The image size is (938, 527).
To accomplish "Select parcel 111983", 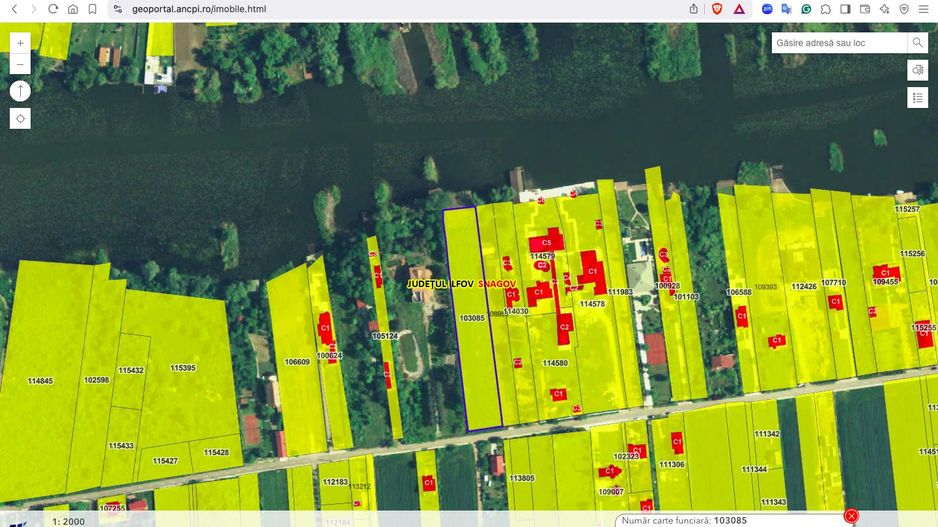I will tap(620, 292).
